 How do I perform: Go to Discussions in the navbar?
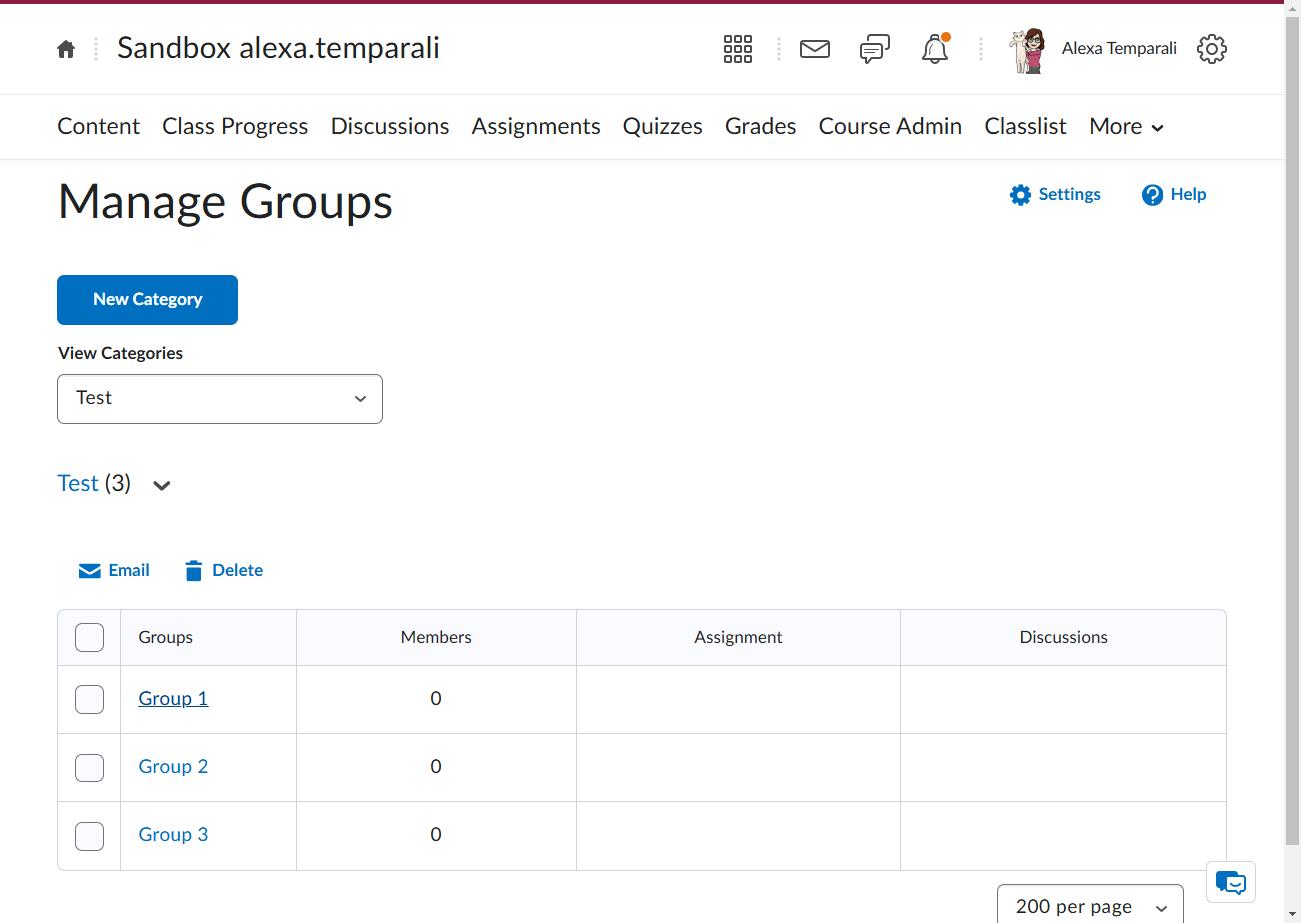(x=390, y=127)
